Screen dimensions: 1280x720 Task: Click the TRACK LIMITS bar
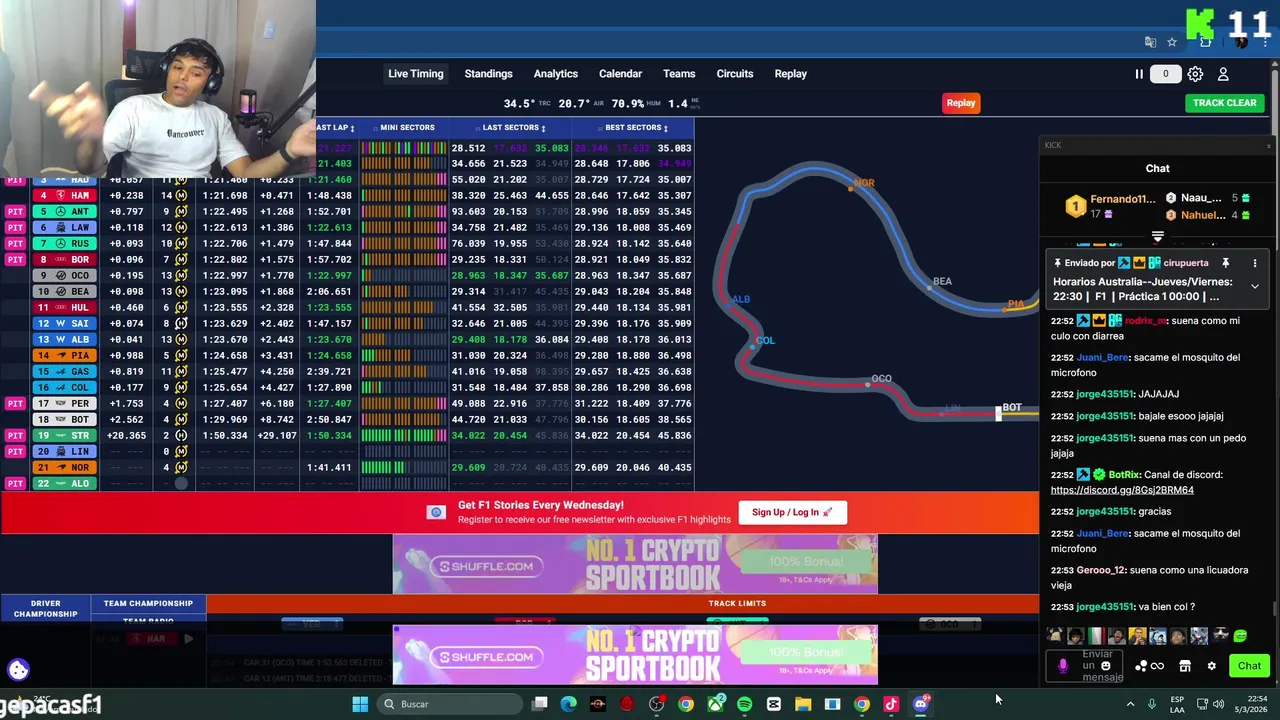point(737,603)
